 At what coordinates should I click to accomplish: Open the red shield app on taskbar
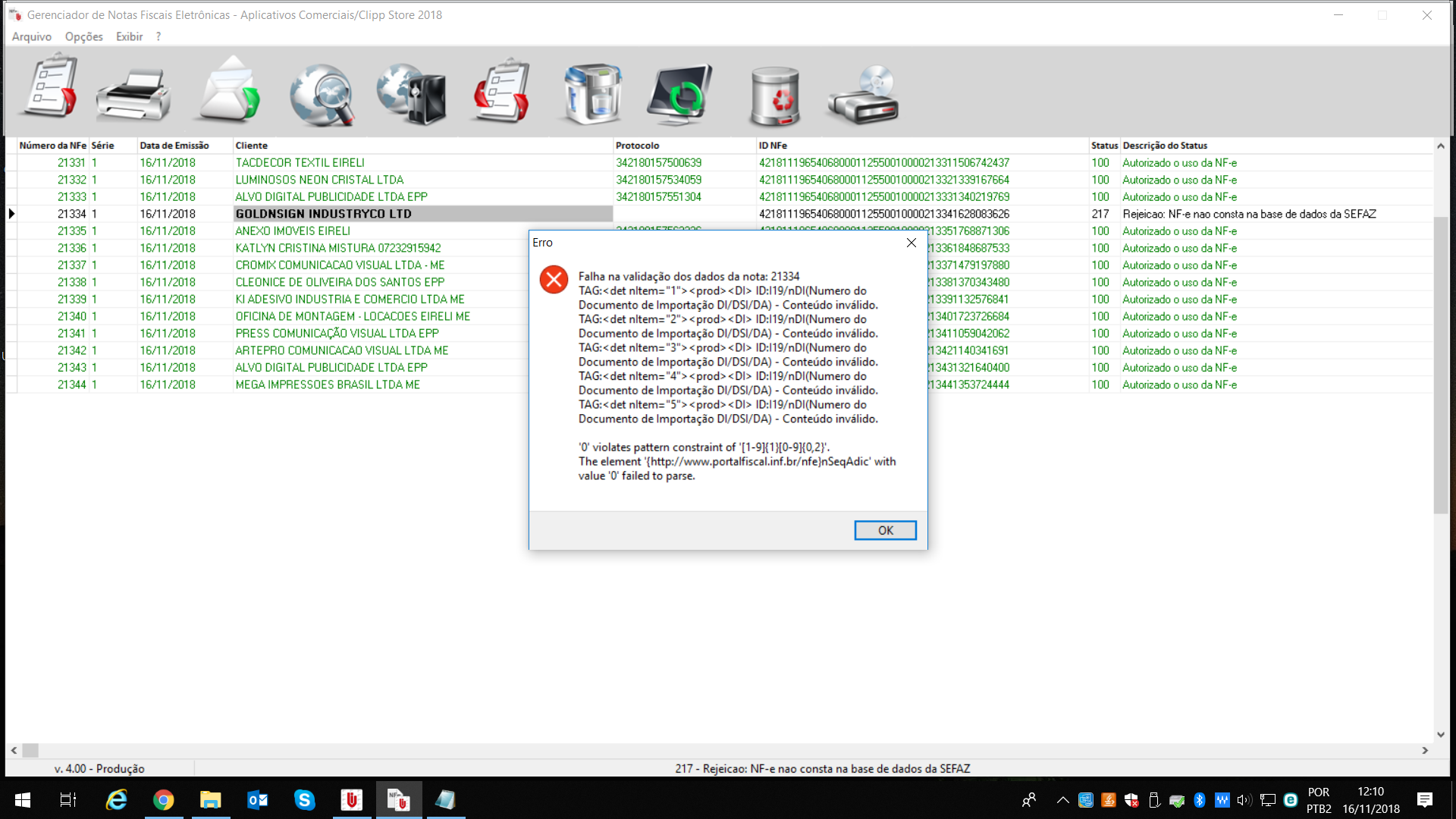coord(351,799)
